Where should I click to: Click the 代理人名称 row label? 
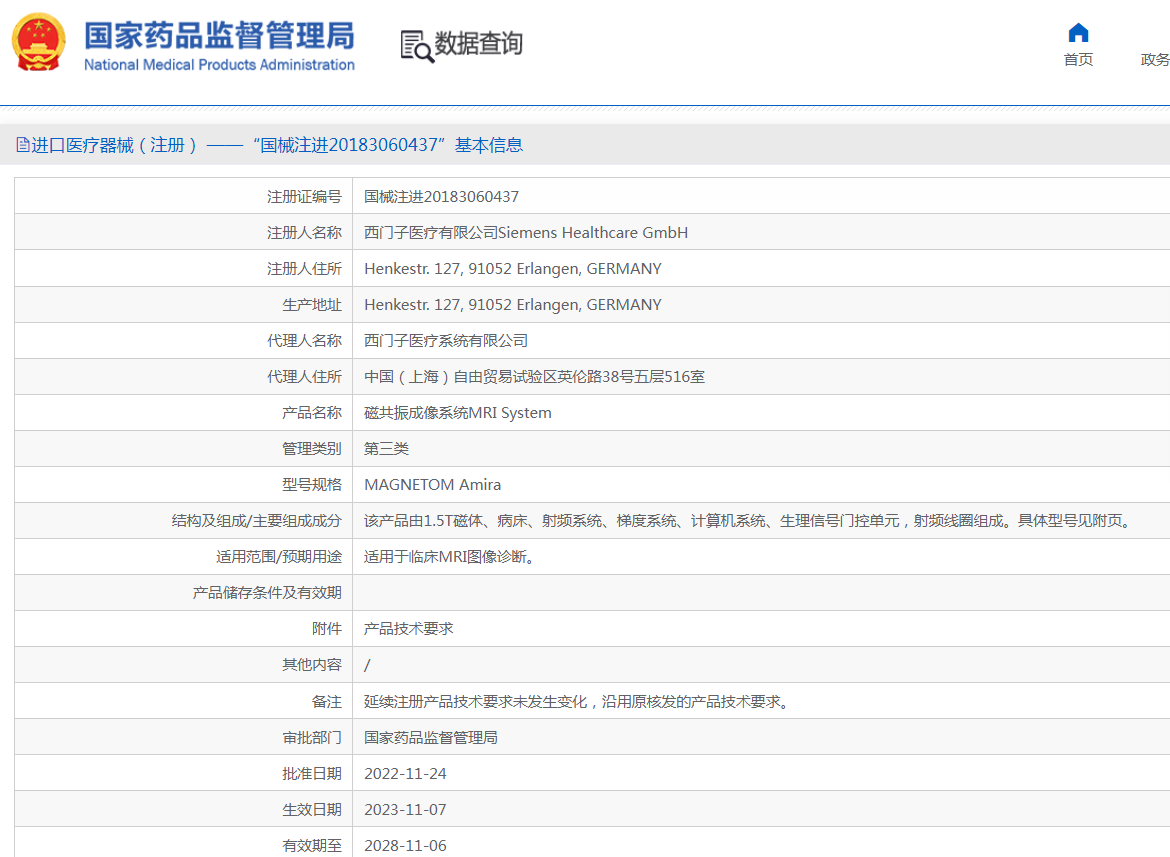tap(304, 341)
